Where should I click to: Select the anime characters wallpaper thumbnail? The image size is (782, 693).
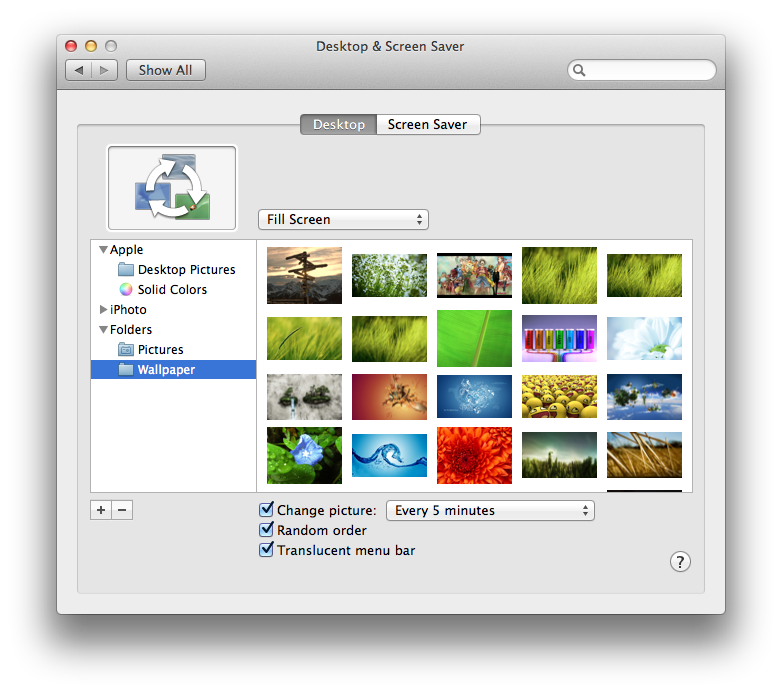point(474,275)
